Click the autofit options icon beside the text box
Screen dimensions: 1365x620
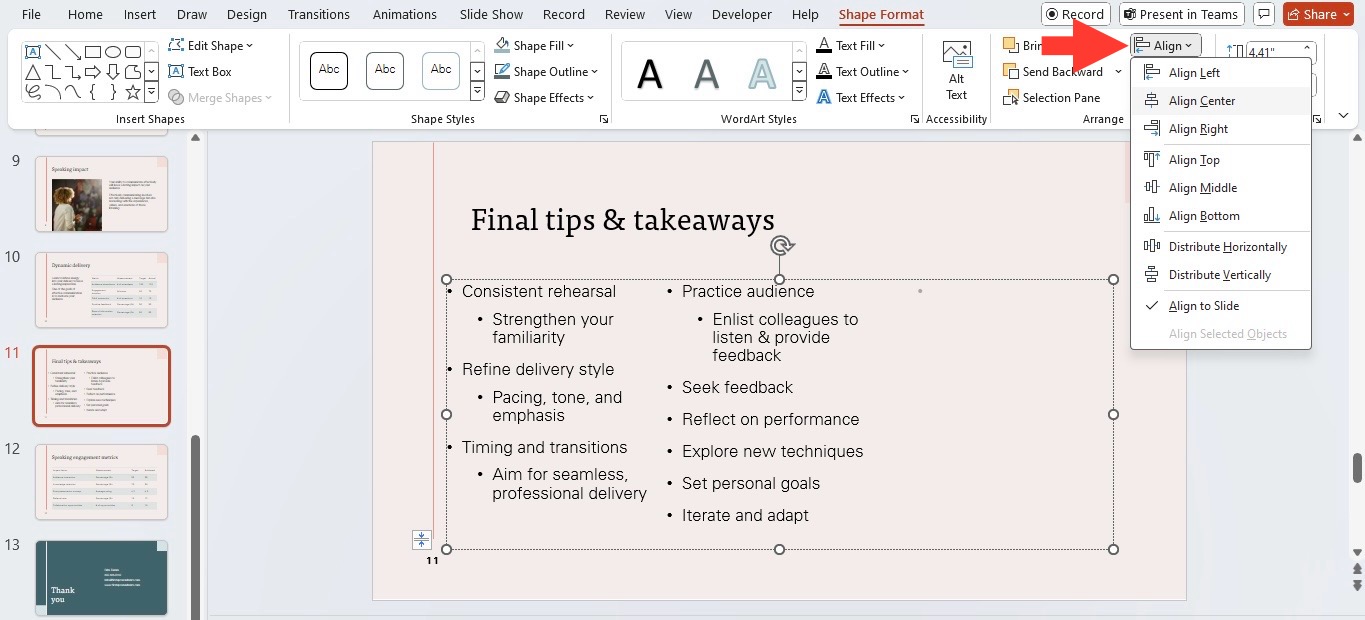pyautogui.click(x=422, y=540)
